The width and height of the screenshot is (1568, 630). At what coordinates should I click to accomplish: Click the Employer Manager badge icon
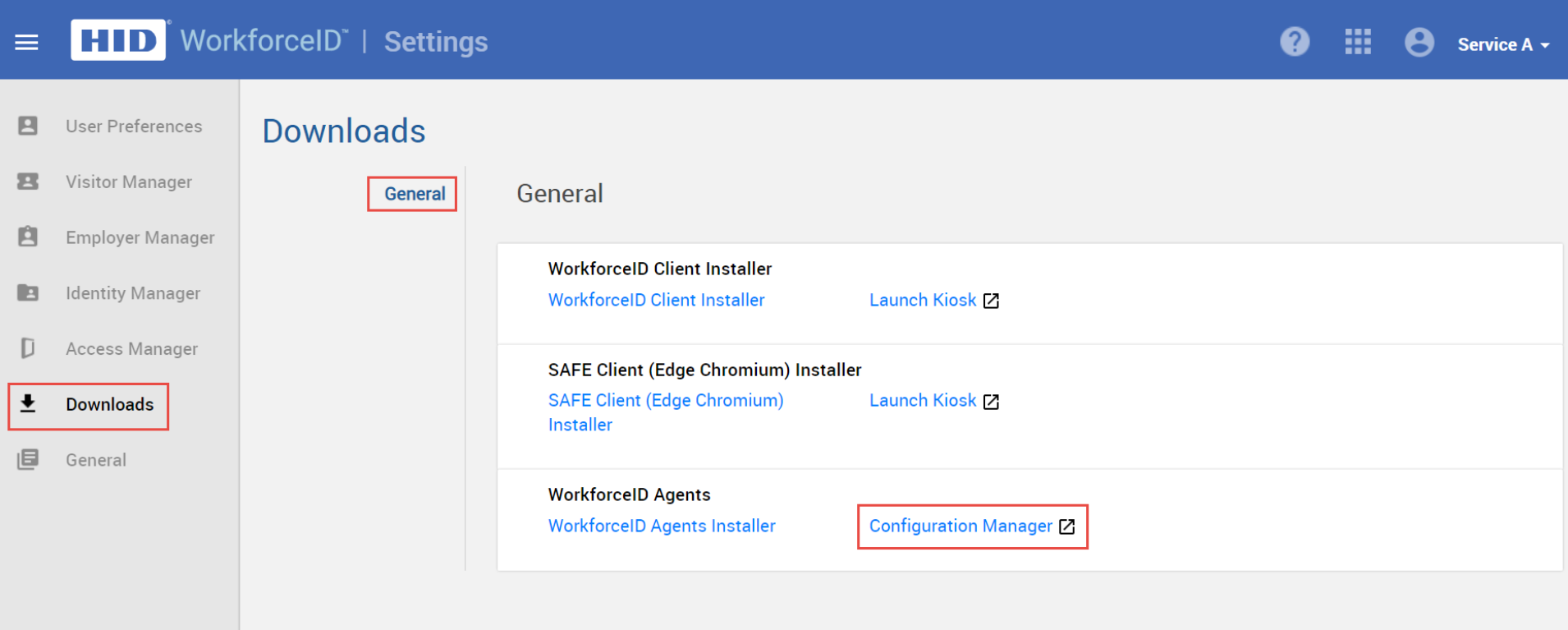click(28, 237)
